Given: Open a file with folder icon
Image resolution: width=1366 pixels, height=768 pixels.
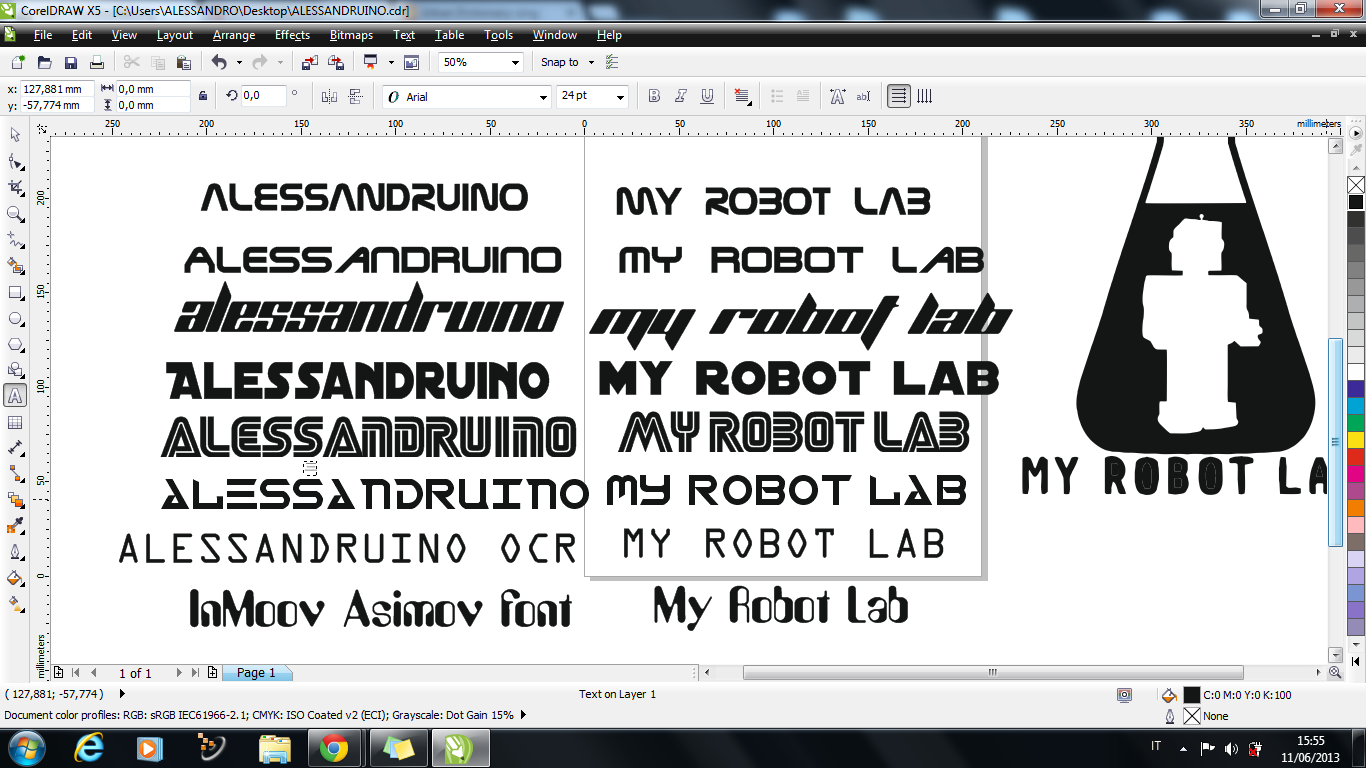Looking at the screenshot, I should [45, 62].
